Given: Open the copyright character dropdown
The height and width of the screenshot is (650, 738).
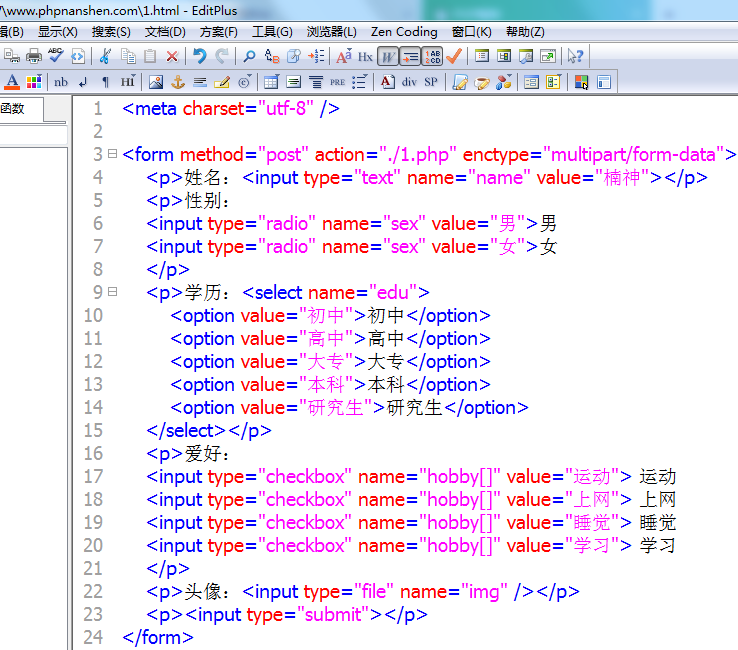Looking at the screenshot, I should click(244, 82).
